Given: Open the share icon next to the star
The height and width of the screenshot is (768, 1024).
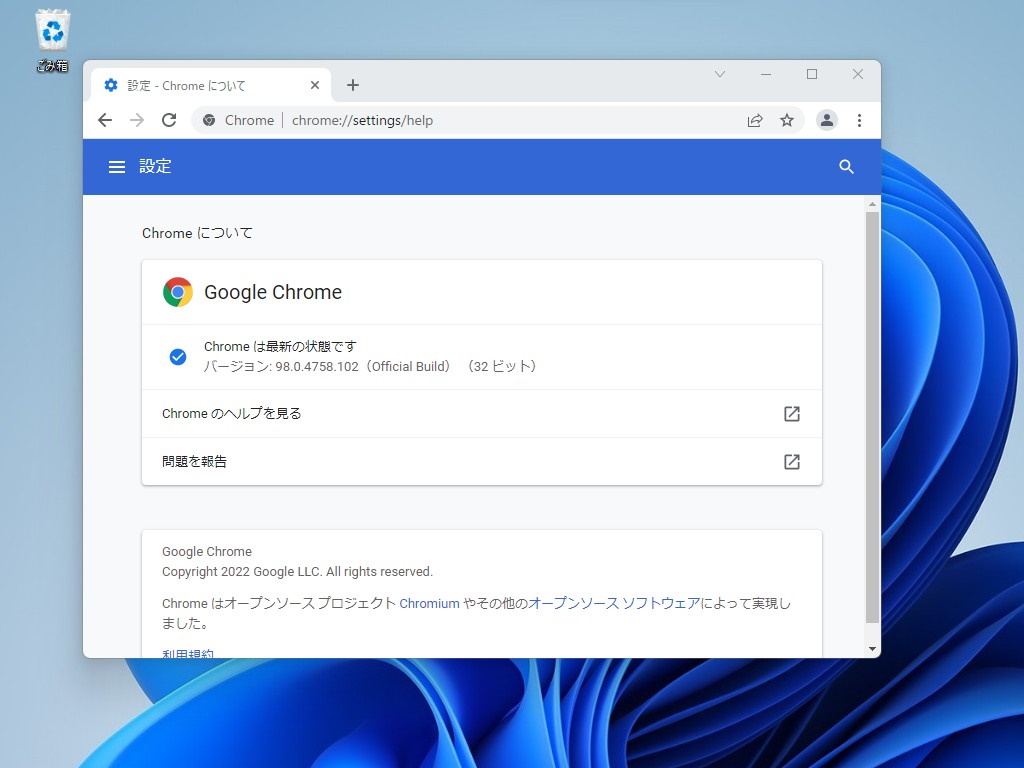Looking at the screenshot, I should pos(755,119).
